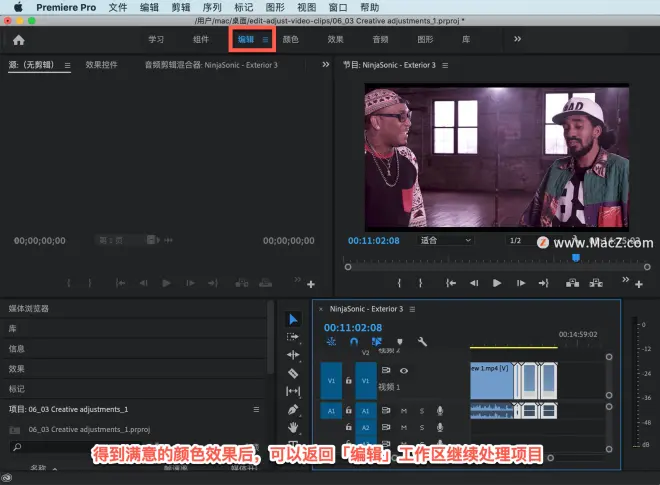Mute the A2 audio track

pos(404,428)
